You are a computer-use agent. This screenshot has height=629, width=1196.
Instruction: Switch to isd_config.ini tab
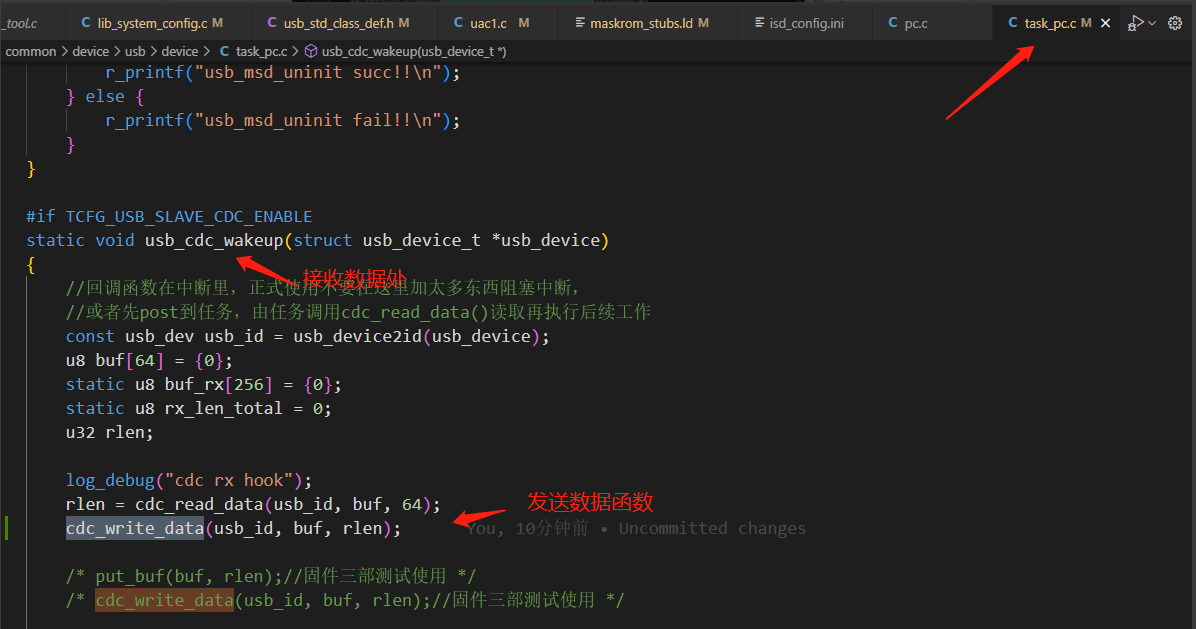pyautogui.click(x=799, y=24)
